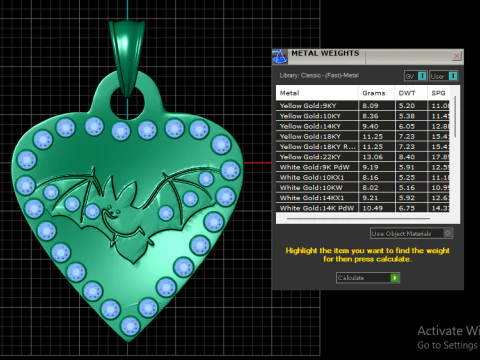Click the 6.05 DWT value
Image resolution: width=480 pixels, height=360 pixels.
pyautogui.click(x=407, y=126)
